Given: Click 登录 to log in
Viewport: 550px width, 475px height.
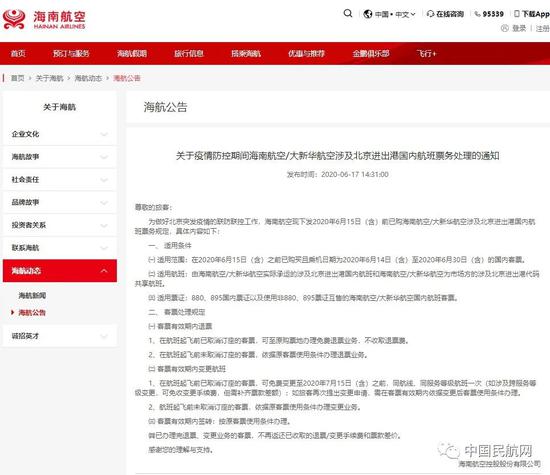Looking at the screenshot, I should tap(519, 28).
